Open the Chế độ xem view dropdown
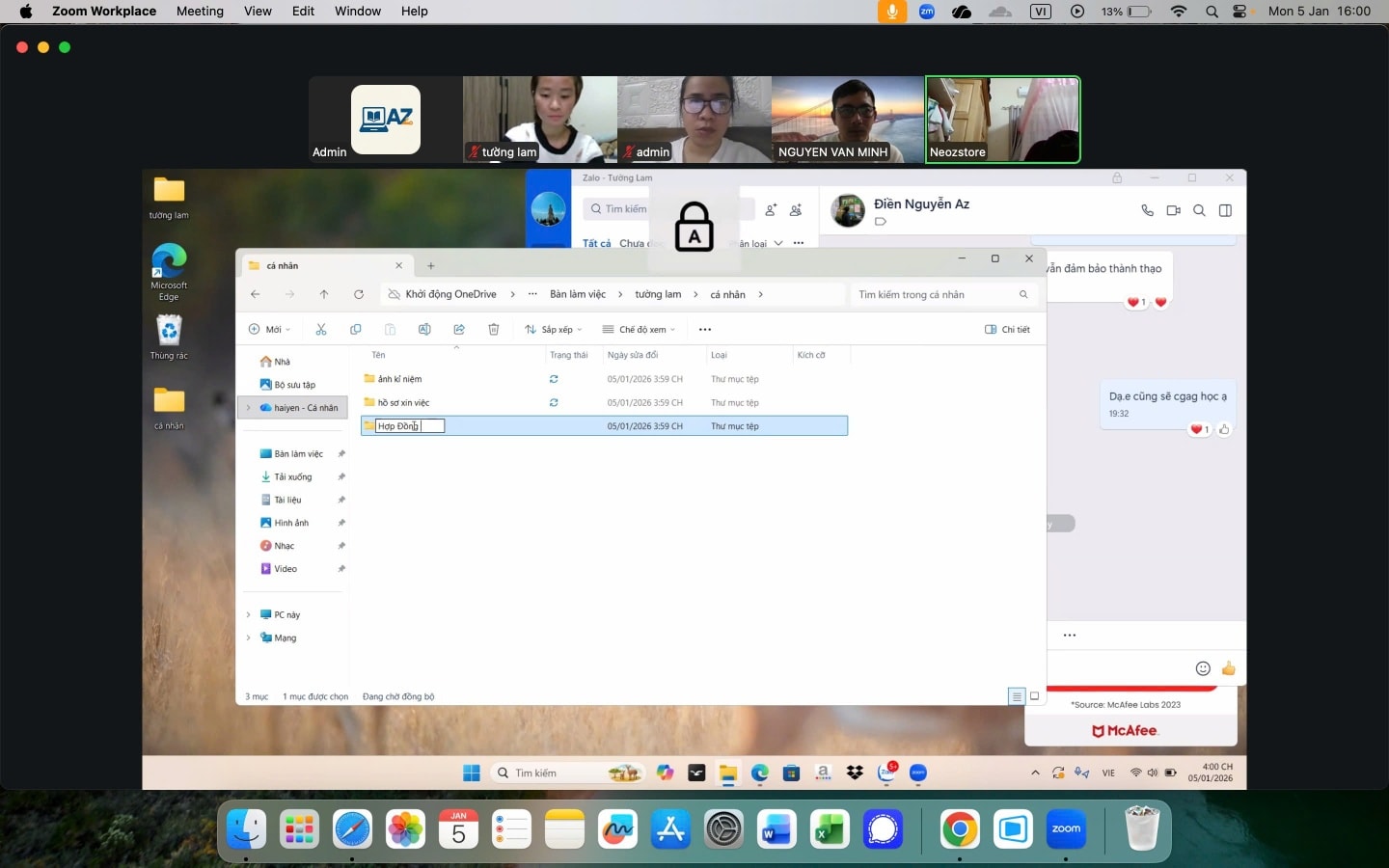The width and height of the screenshot is (1389, 868). point(639,330)
